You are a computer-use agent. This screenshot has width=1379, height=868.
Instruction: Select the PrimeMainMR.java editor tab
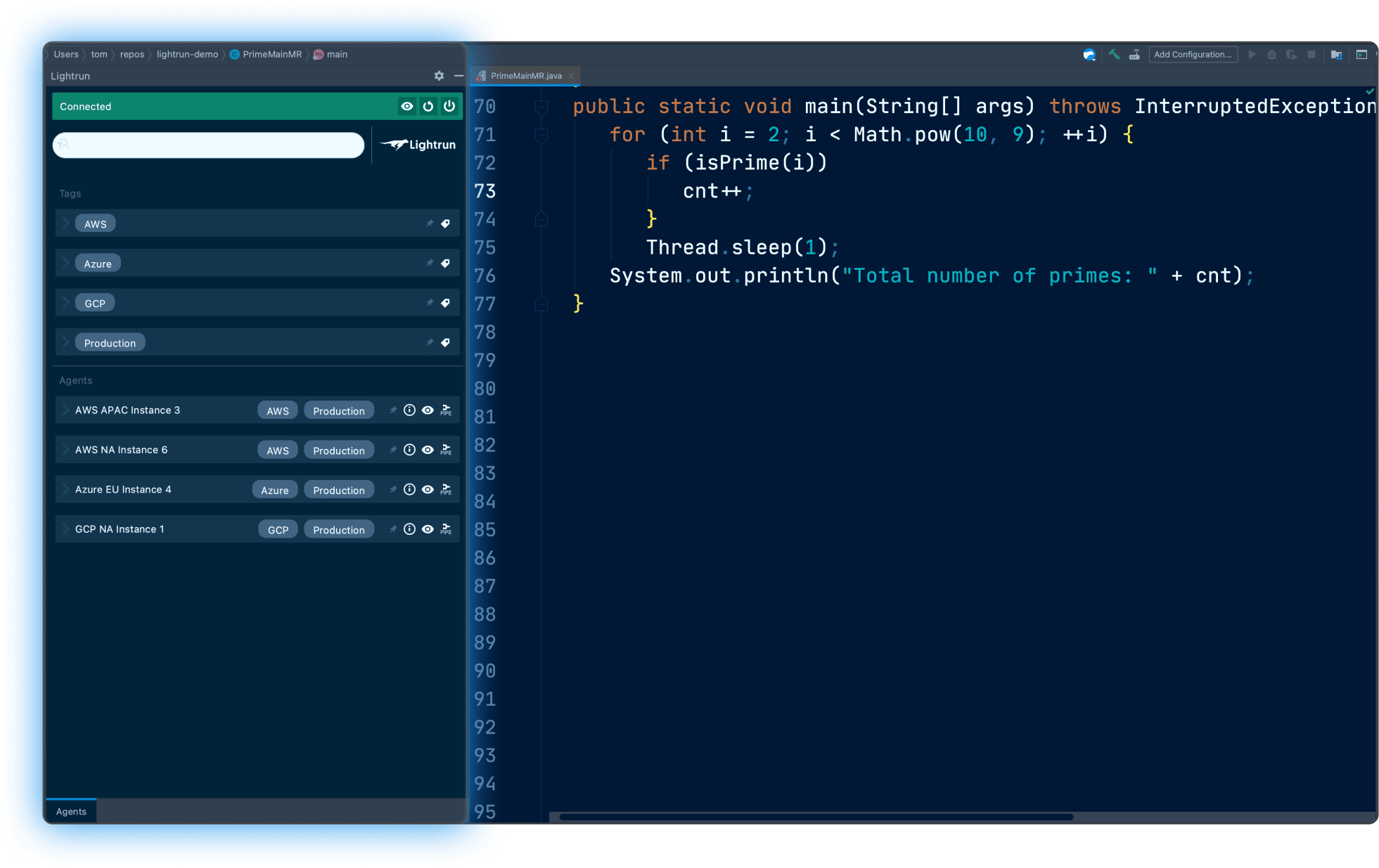click(x=525, y=76)
